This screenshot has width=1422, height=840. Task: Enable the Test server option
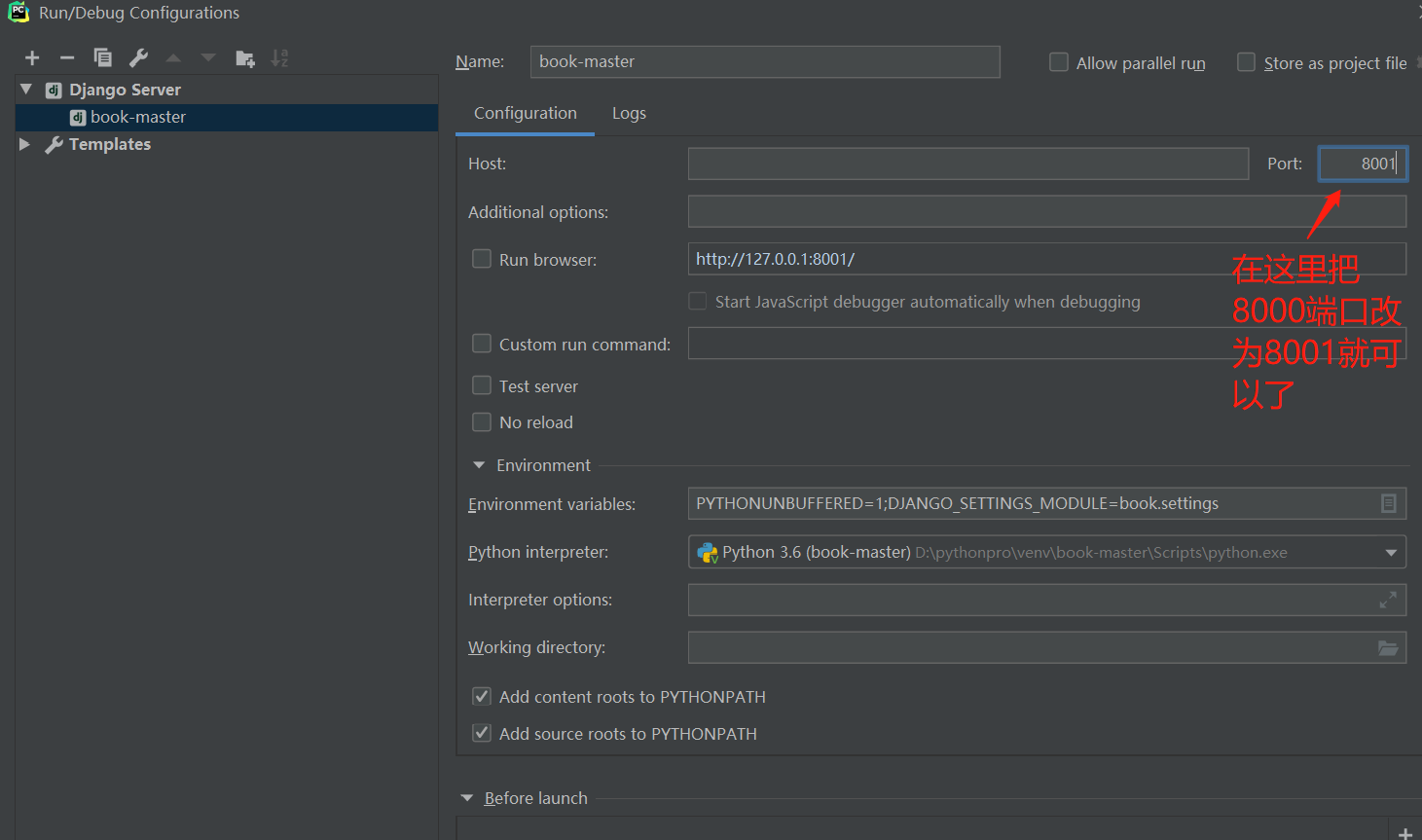tap(482, 385)
